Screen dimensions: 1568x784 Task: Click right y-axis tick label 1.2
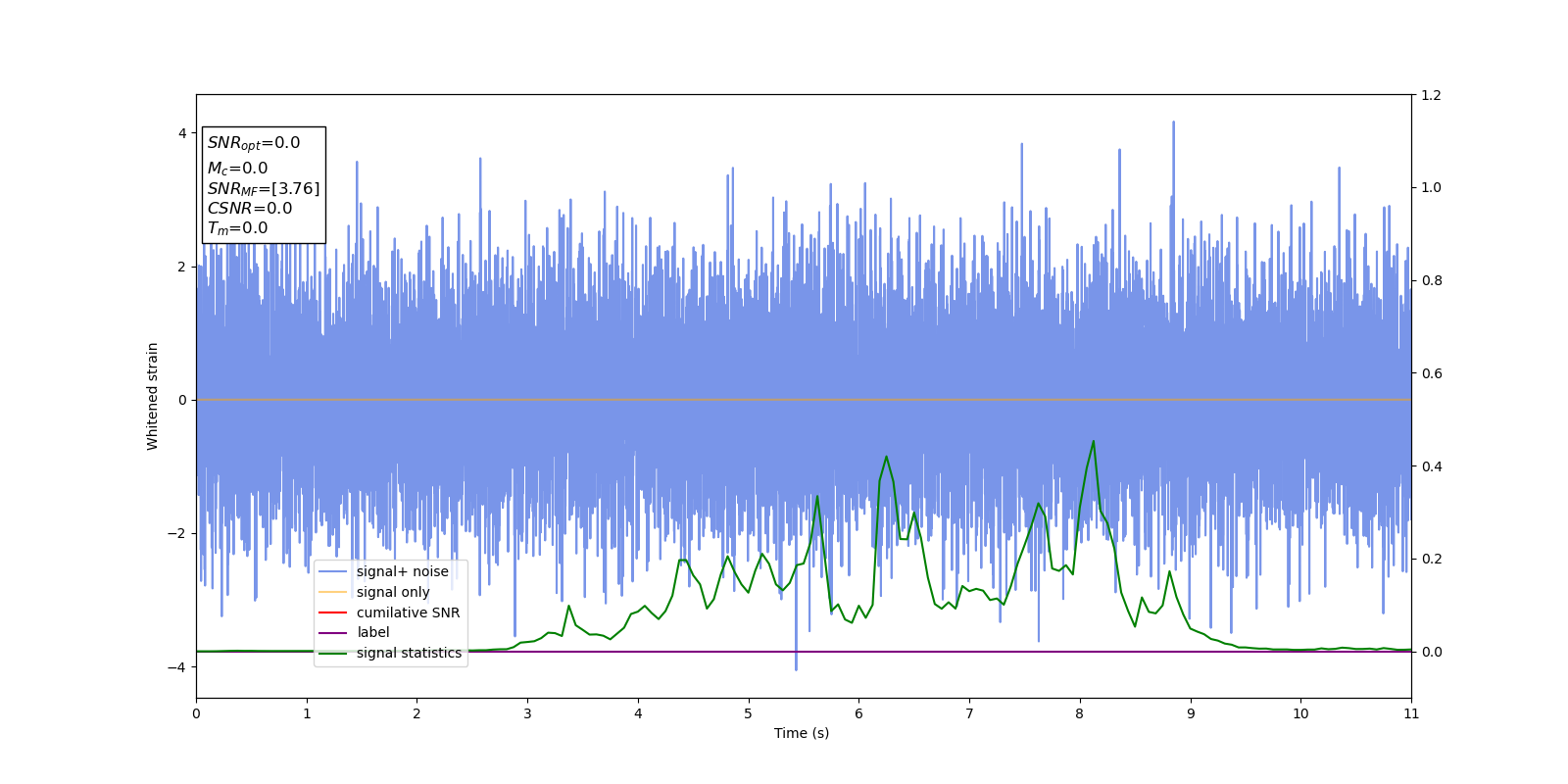click(x=1431, y=95)
